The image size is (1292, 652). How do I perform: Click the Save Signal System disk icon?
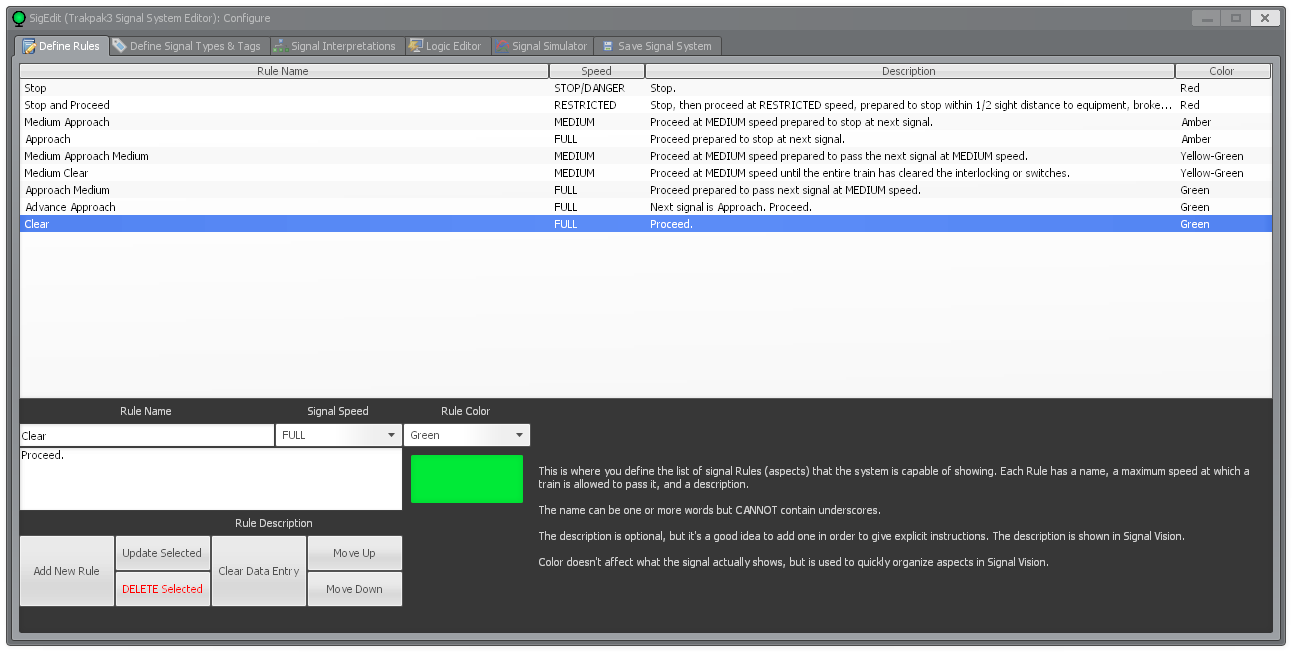click(x=608, y=46)
